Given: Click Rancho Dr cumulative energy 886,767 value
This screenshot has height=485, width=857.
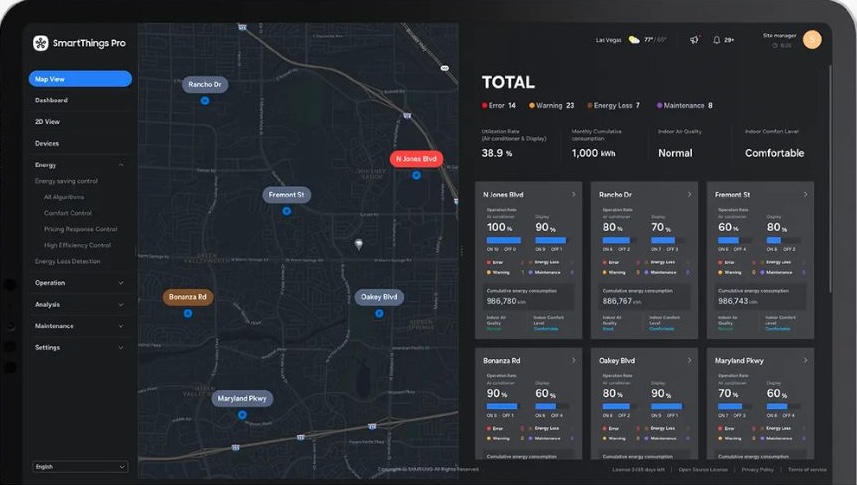Looking at the screenshot, I should coord(618,301).
